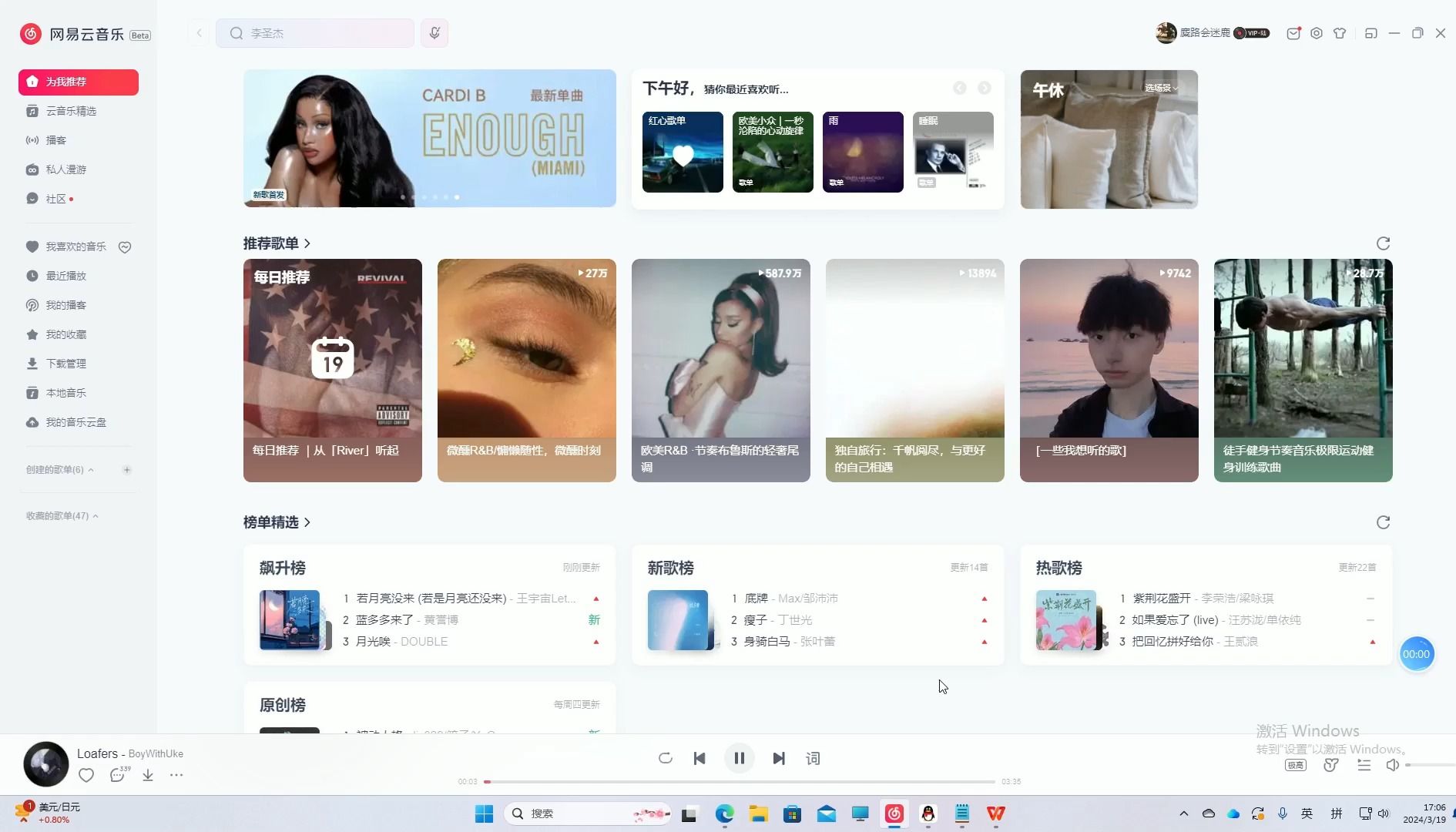1456x832 pixels.
Task: Expand the 推荐歌单 section heading
Action: [277, 243]
